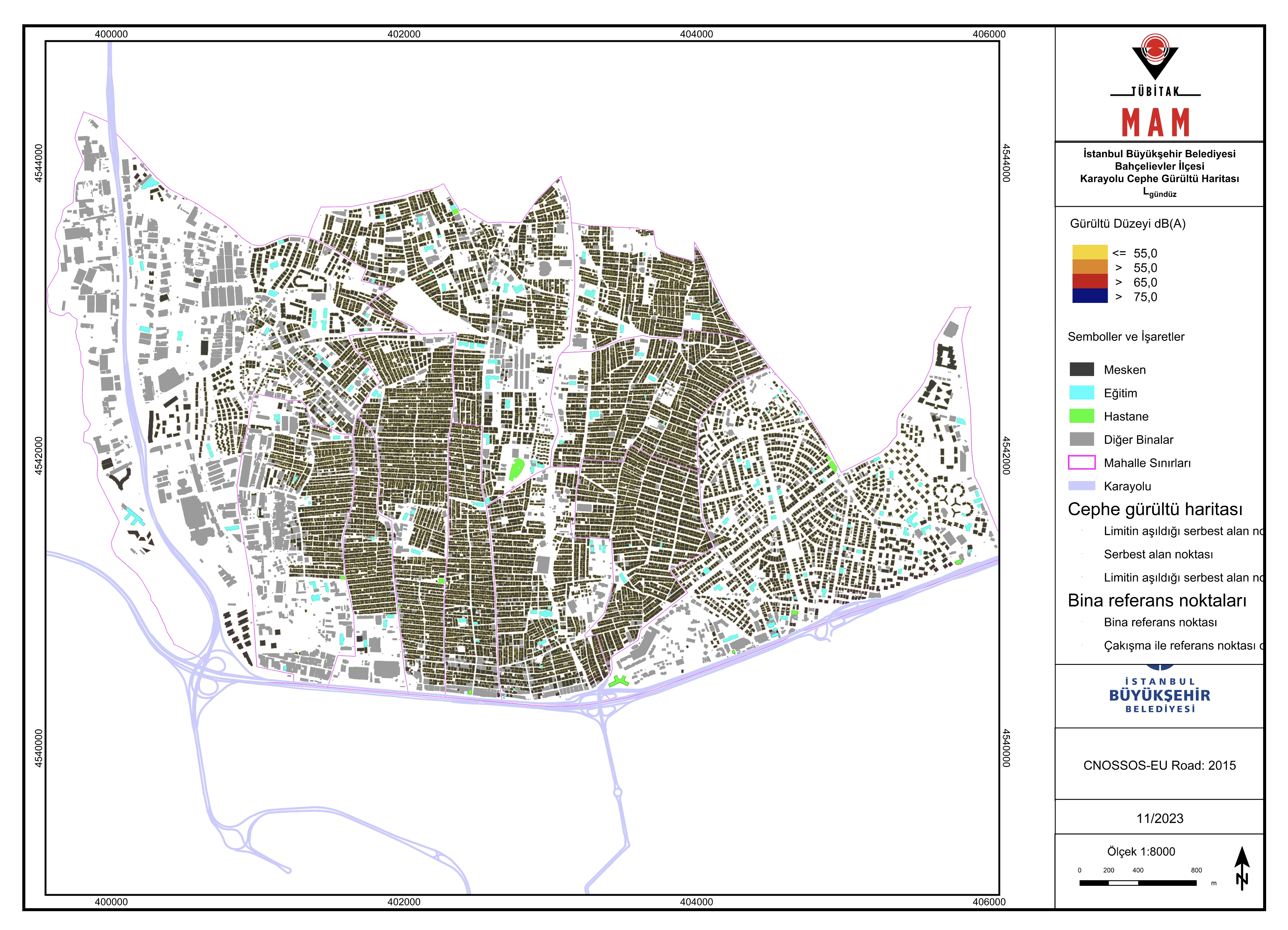
Task: Click the scale bar graphic
Action: pos(1137,883)
